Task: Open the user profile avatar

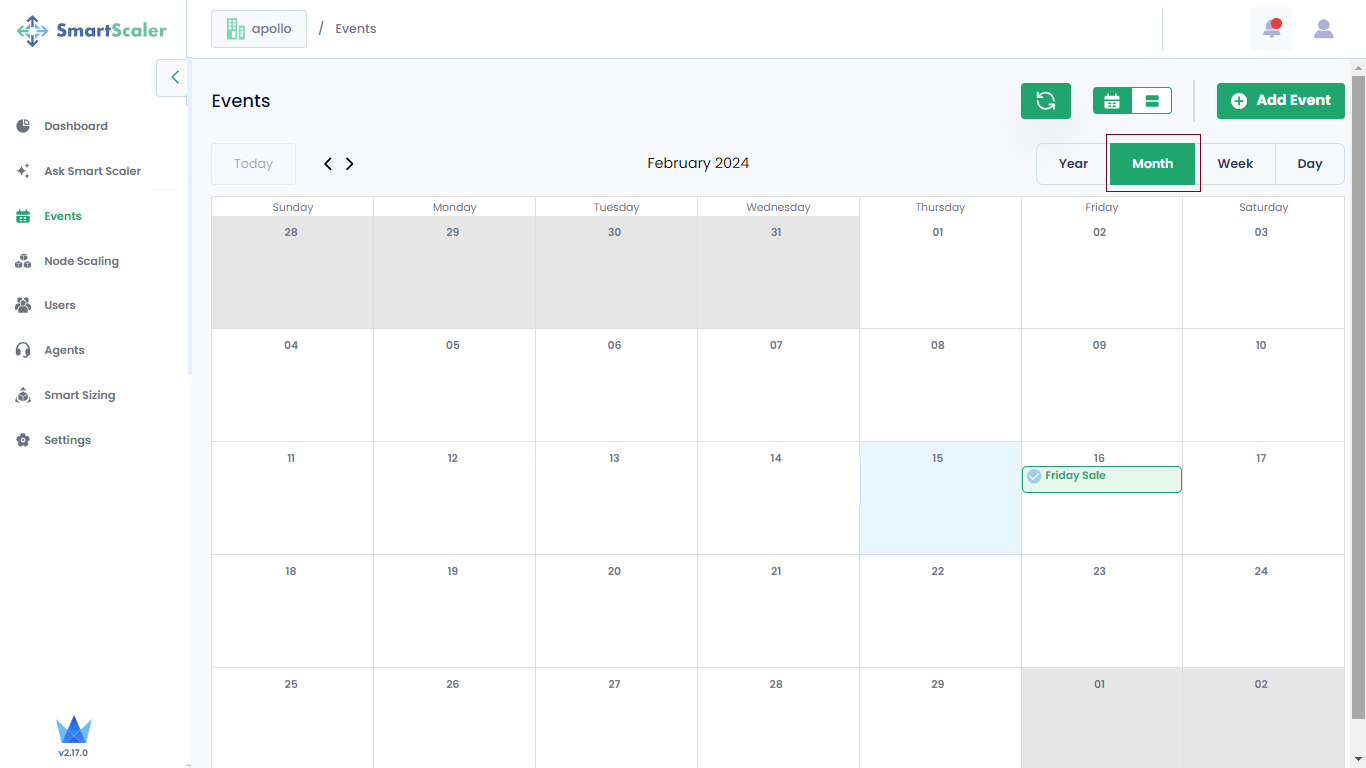Action: point(1323,29)
